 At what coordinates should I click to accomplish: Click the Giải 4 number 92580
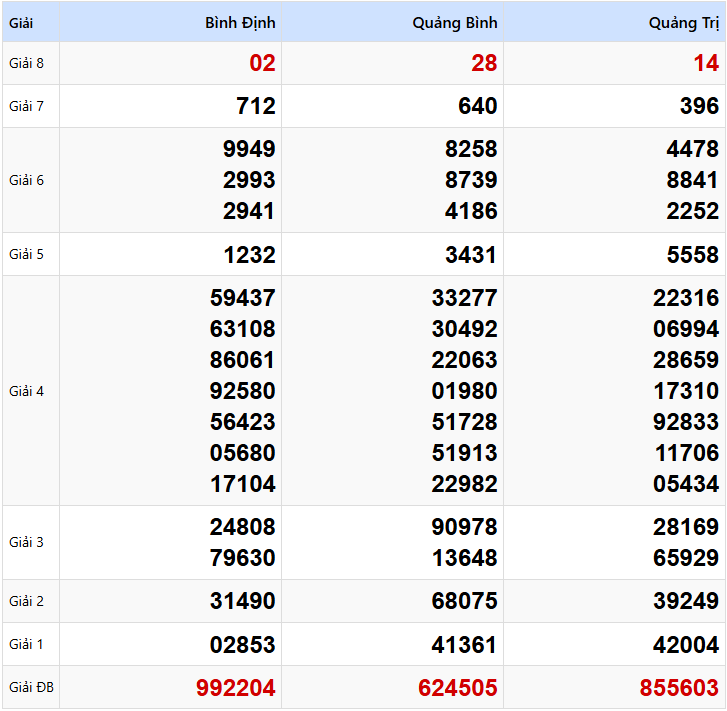(243, 391)
